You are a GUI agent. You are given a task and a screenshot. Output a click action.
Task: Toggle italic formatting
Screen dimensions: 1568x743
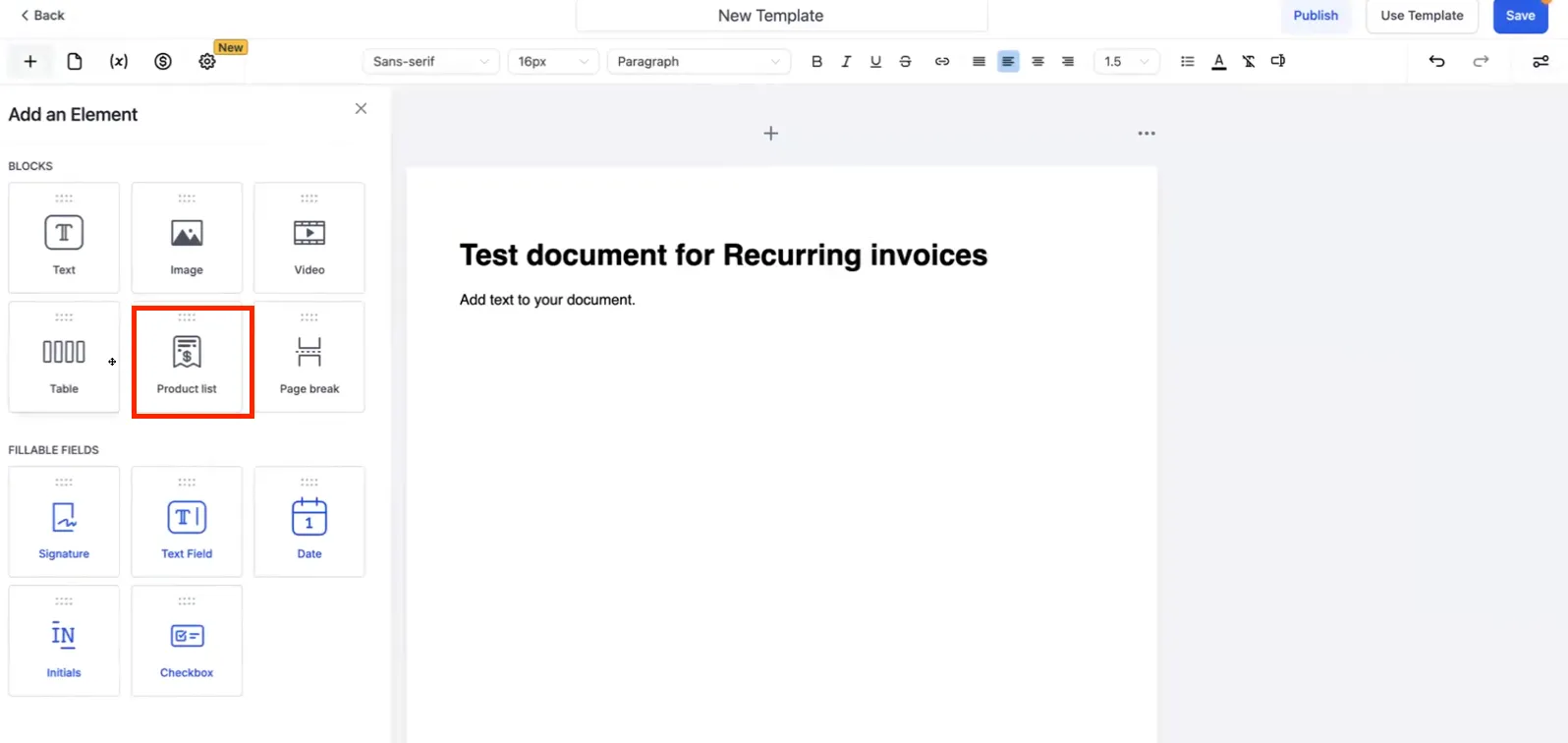(846, 61)
